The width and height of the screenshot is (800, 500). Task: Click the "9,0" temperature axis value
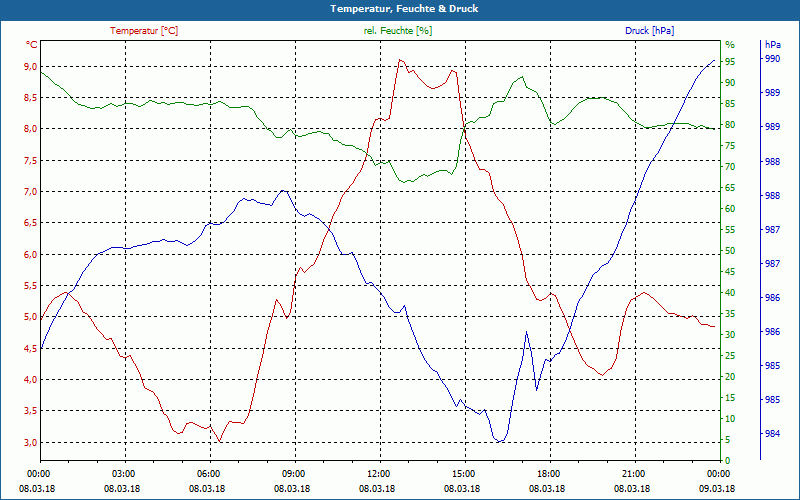point(31,66)
